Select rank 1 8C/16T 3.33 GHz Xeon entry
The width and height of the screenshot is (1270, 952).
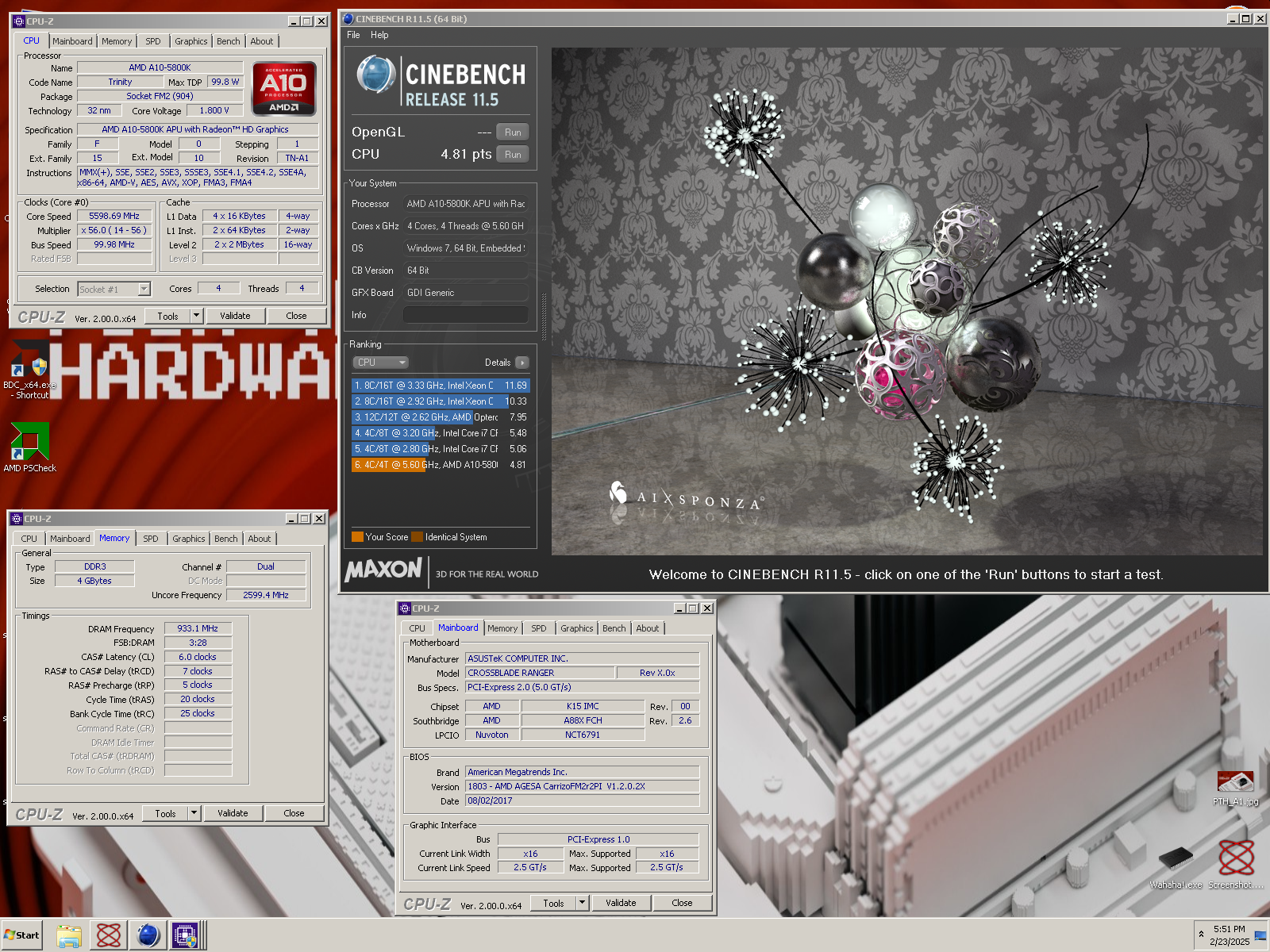(x=440, y=386)
